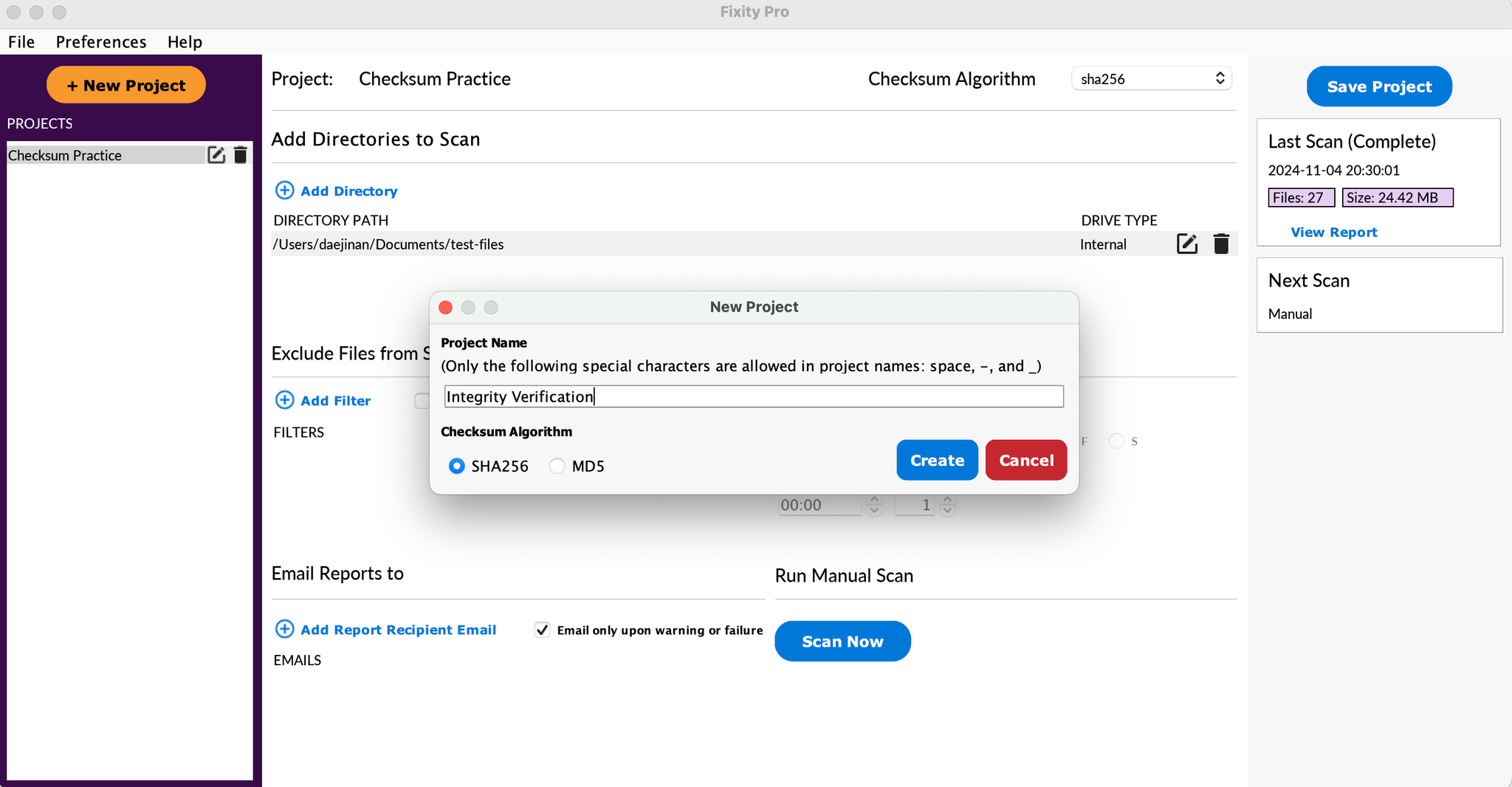Click the Add Report Recipient Email link
This screenshot has width=1512, height=787.
[x=398, y=630]
